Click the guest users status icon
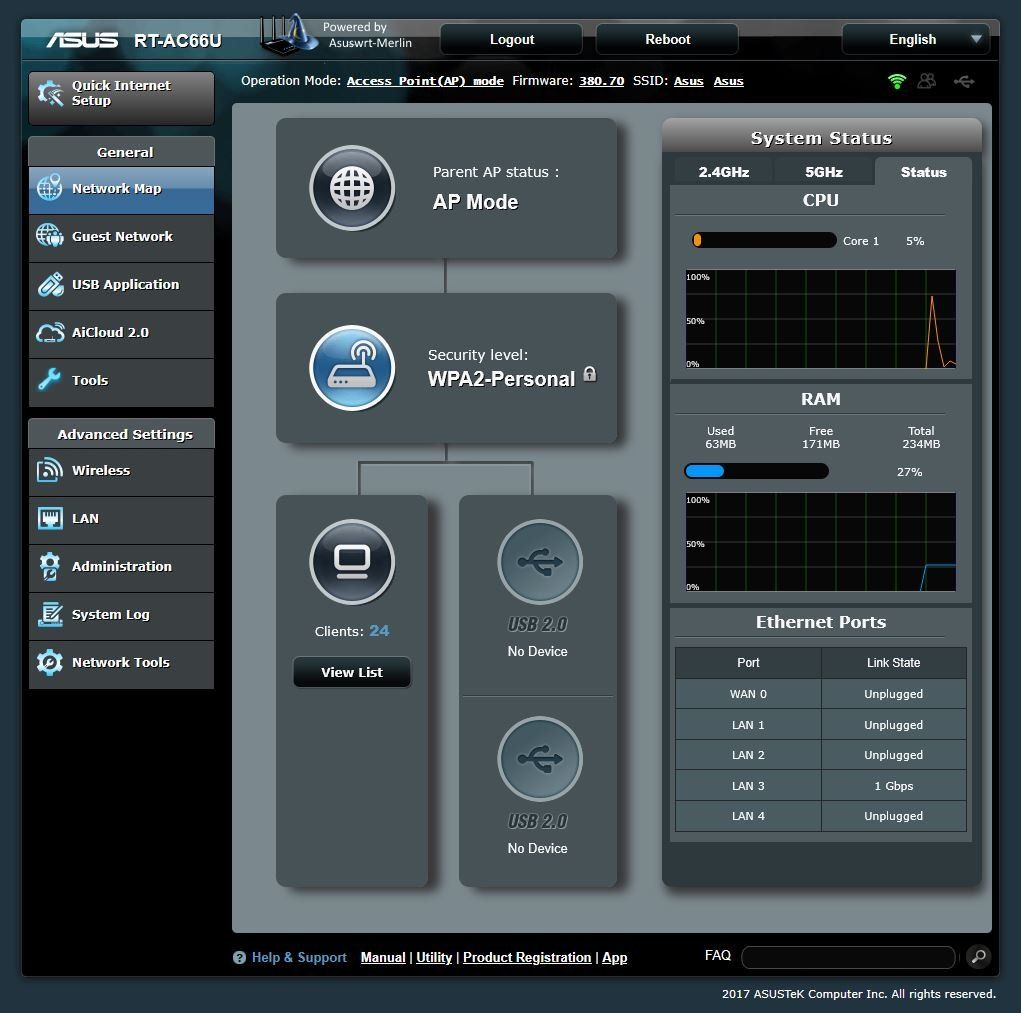This screenshot has width=1021, height=1013. pos(927,81)
